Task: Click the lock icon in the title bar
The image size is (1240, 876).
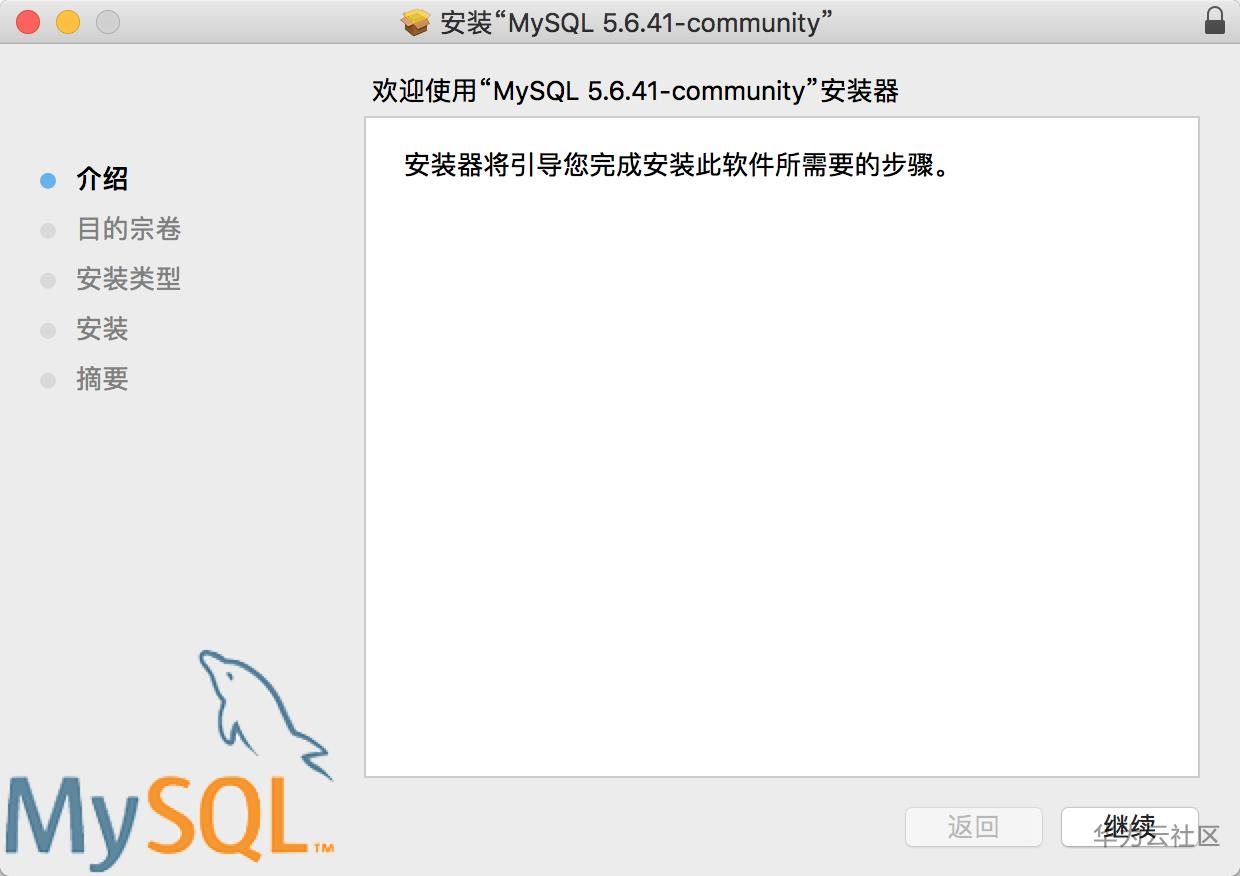Action: tap(1214, 21)
